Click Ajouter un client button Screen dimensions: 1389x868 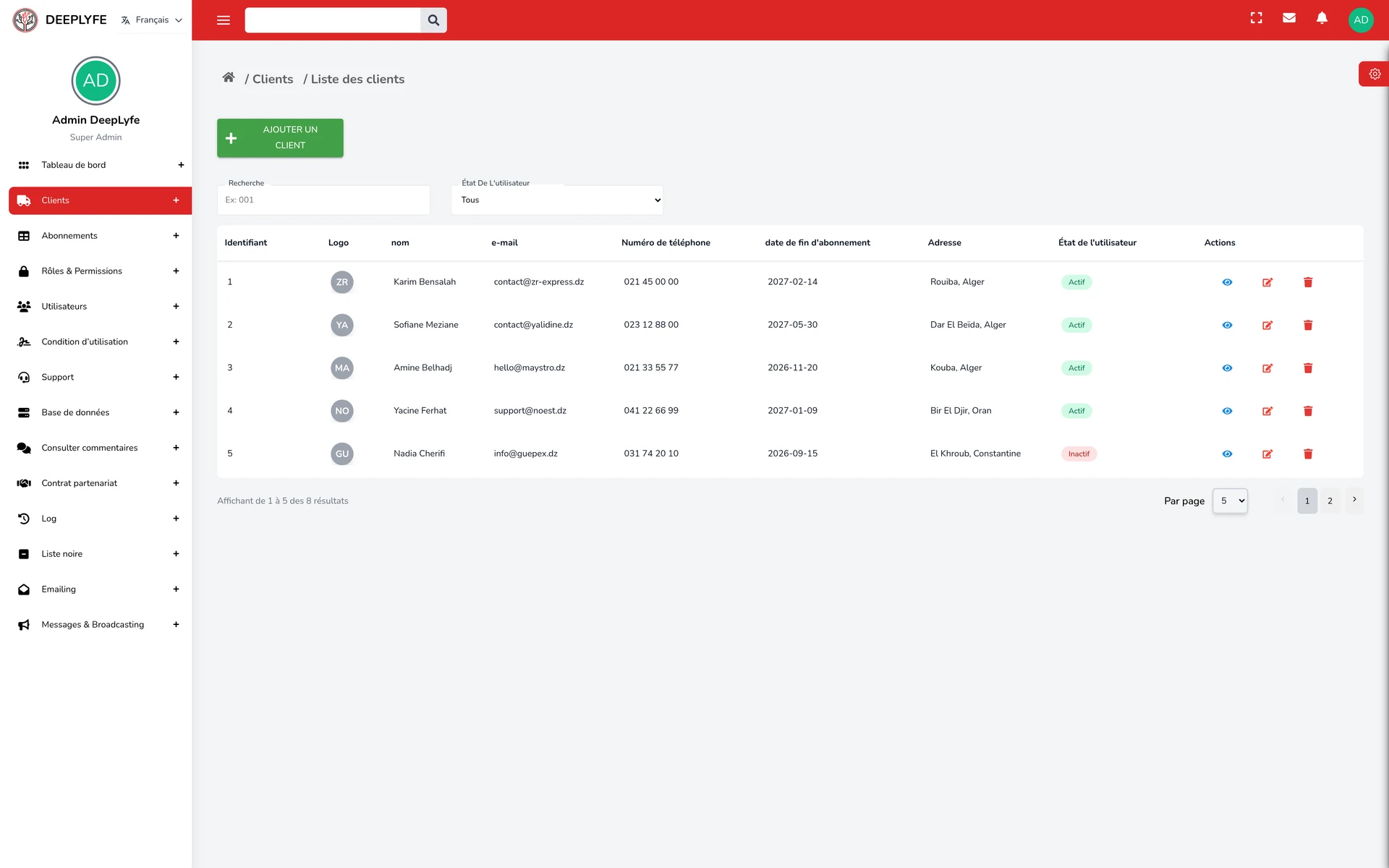point(280,137)
